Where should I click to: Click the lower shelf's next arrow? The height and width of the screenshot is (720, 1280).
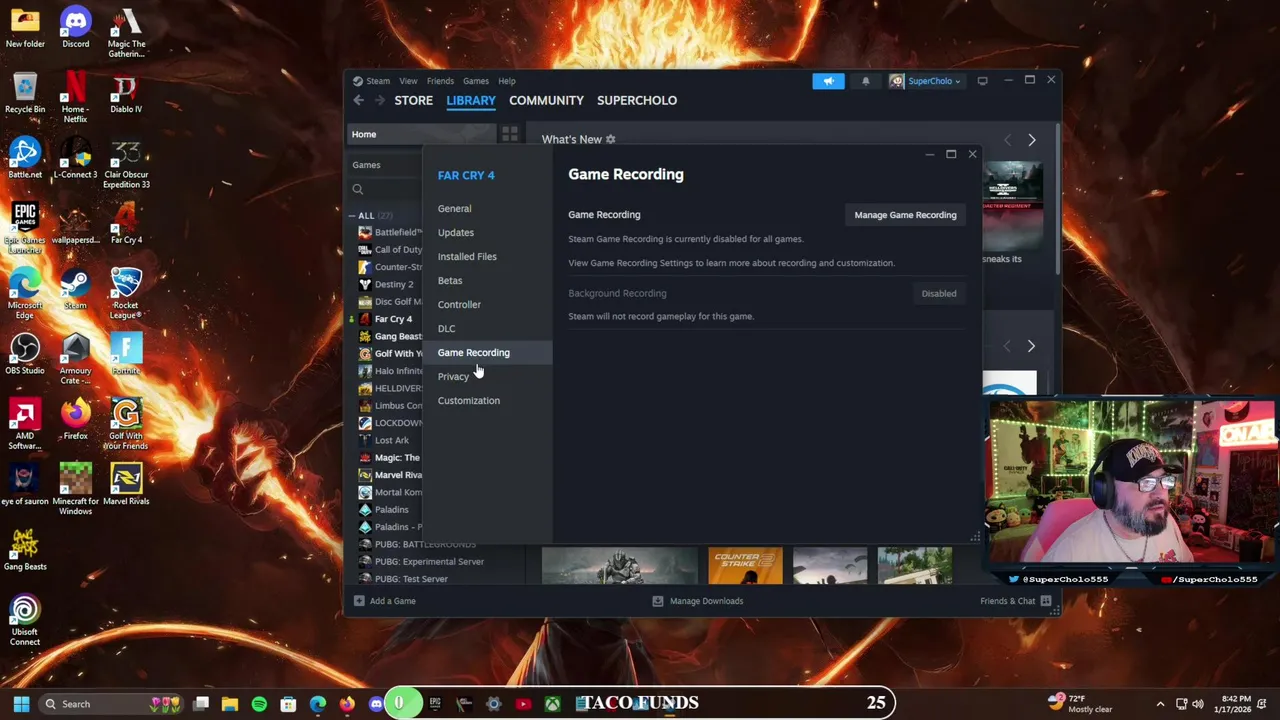point(1032,346)
